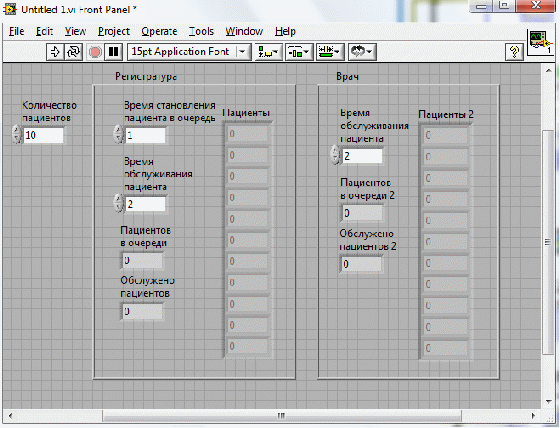Click stepper for Врач время обслуживания

click(335, 155)
